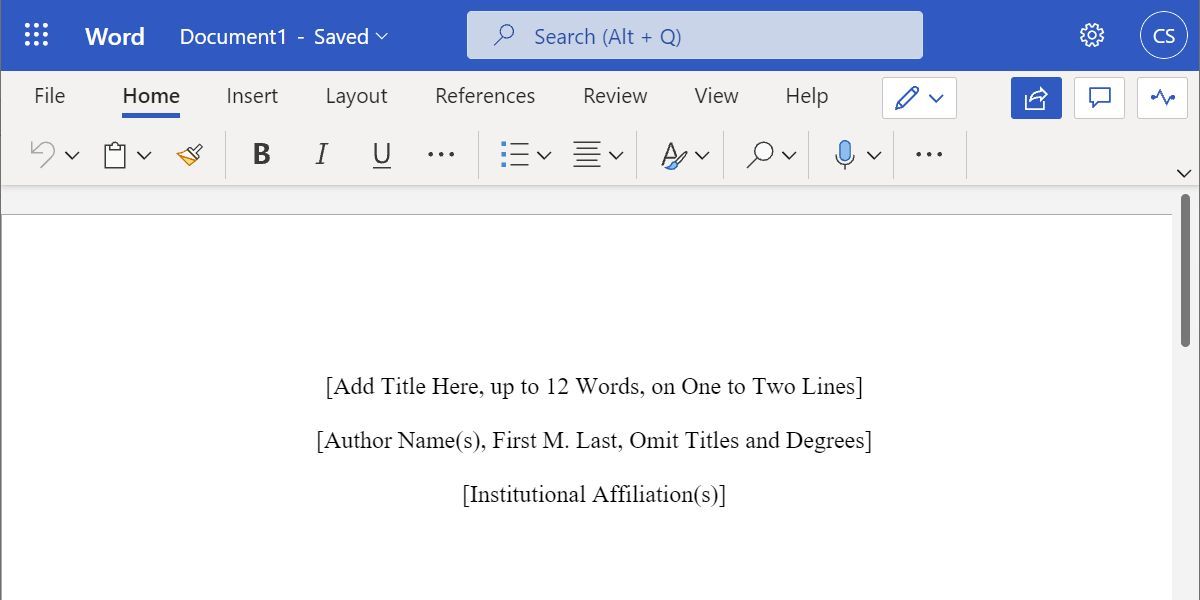Image resolution: width=1200 pixels, height=600 pixels.
Task: Expand the Find dropdown arrow
Action: (x=789, y=155)
